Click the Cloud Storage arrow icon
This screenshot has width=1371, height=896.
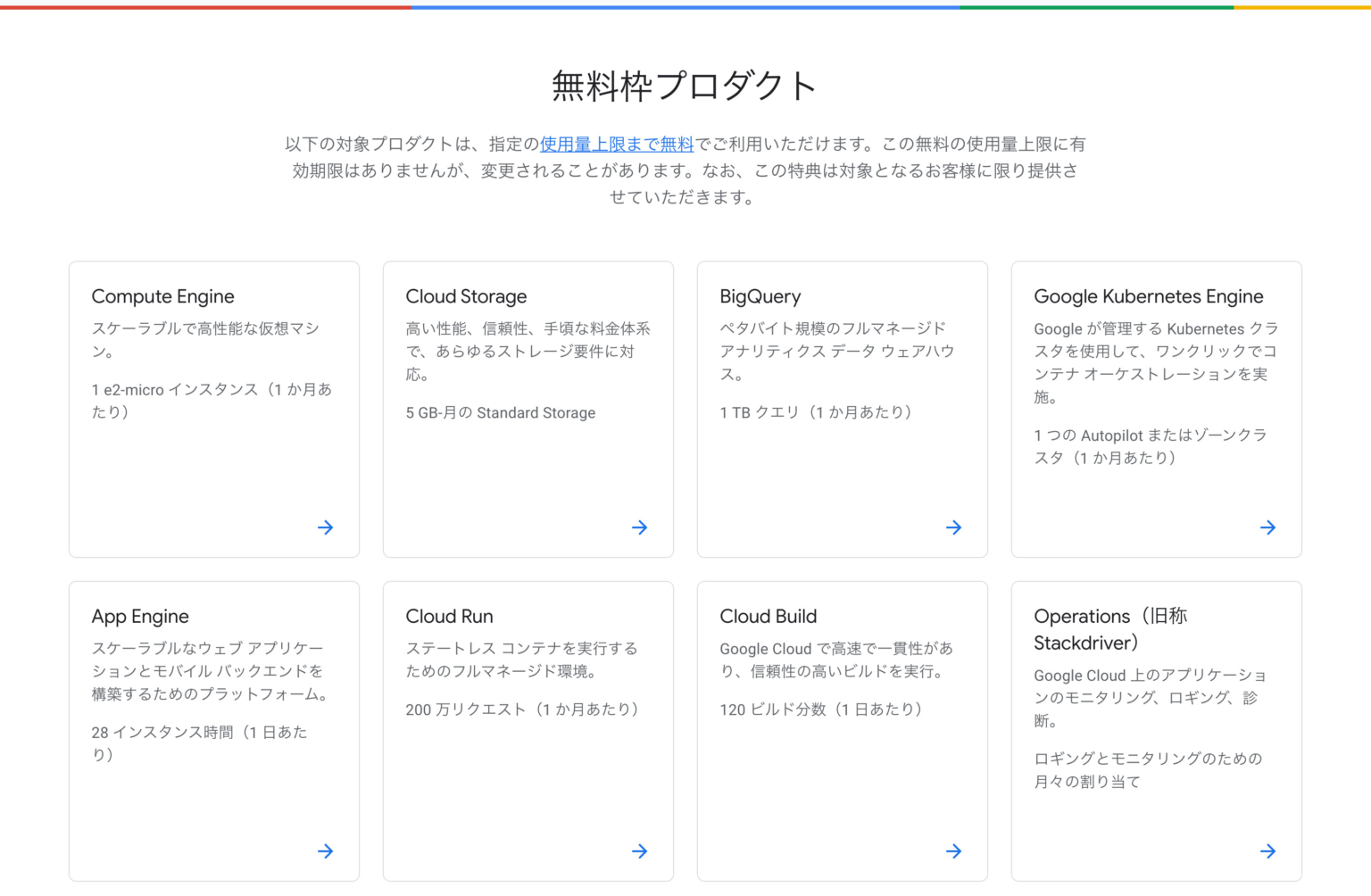point(639,527)
